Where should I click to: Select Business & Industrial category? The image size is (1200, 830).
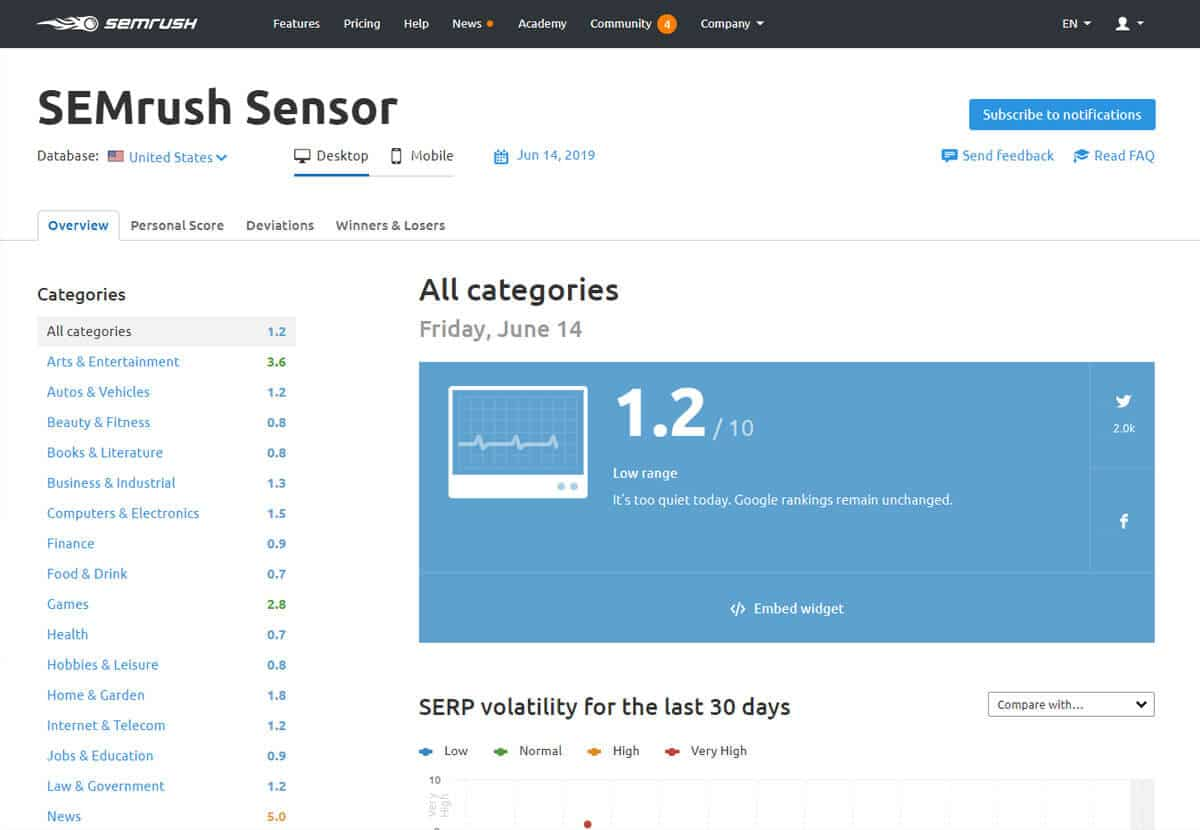111,483
